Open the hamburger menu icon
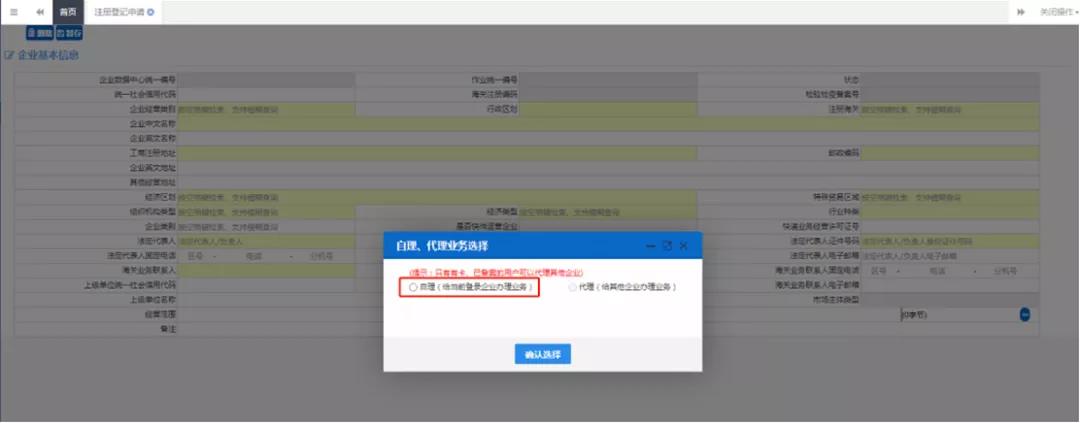Screen dimensions: 1080x423 (13, 12)
